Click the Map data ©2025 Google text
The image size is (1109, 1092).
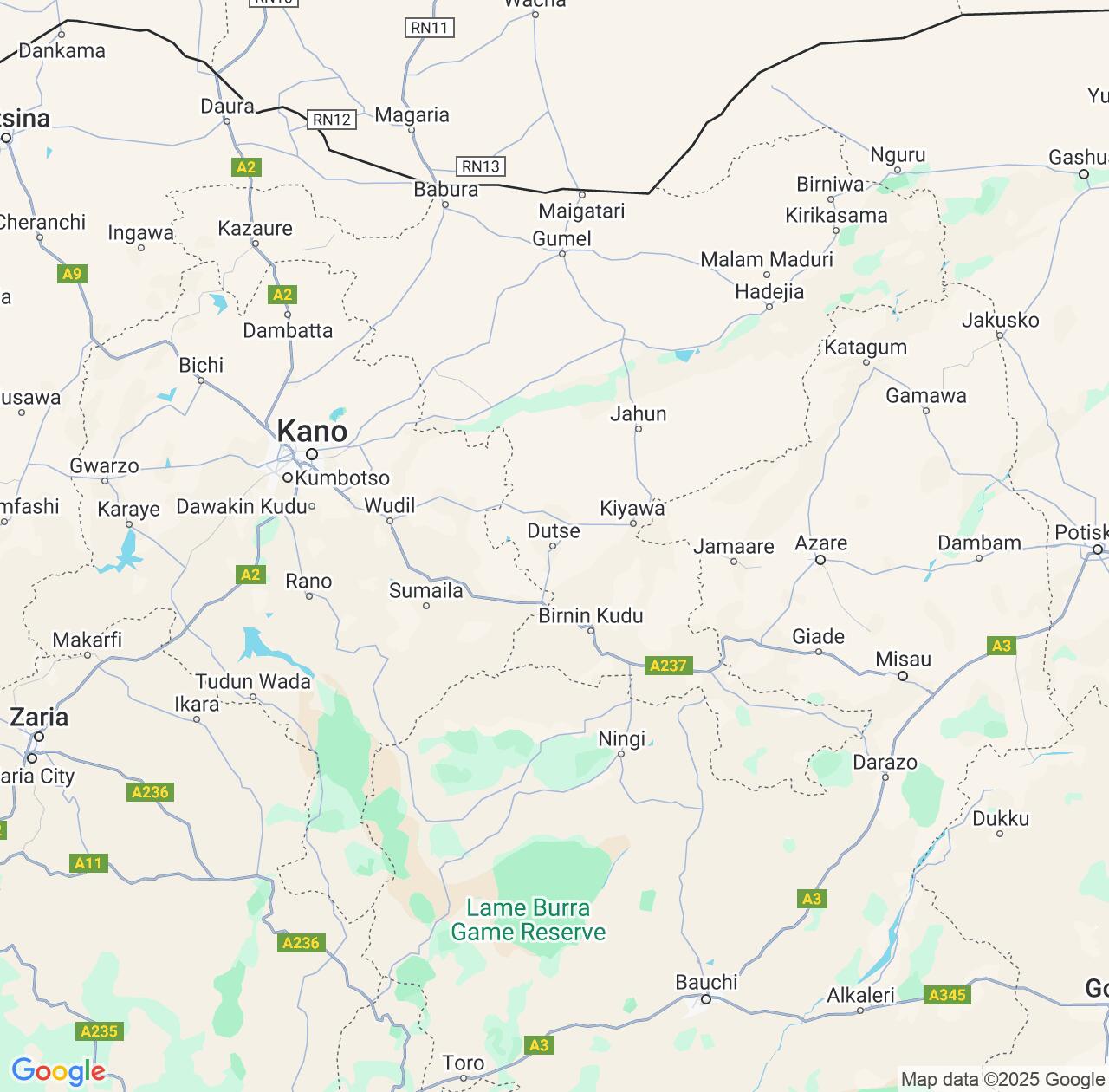point(1002,1080)
